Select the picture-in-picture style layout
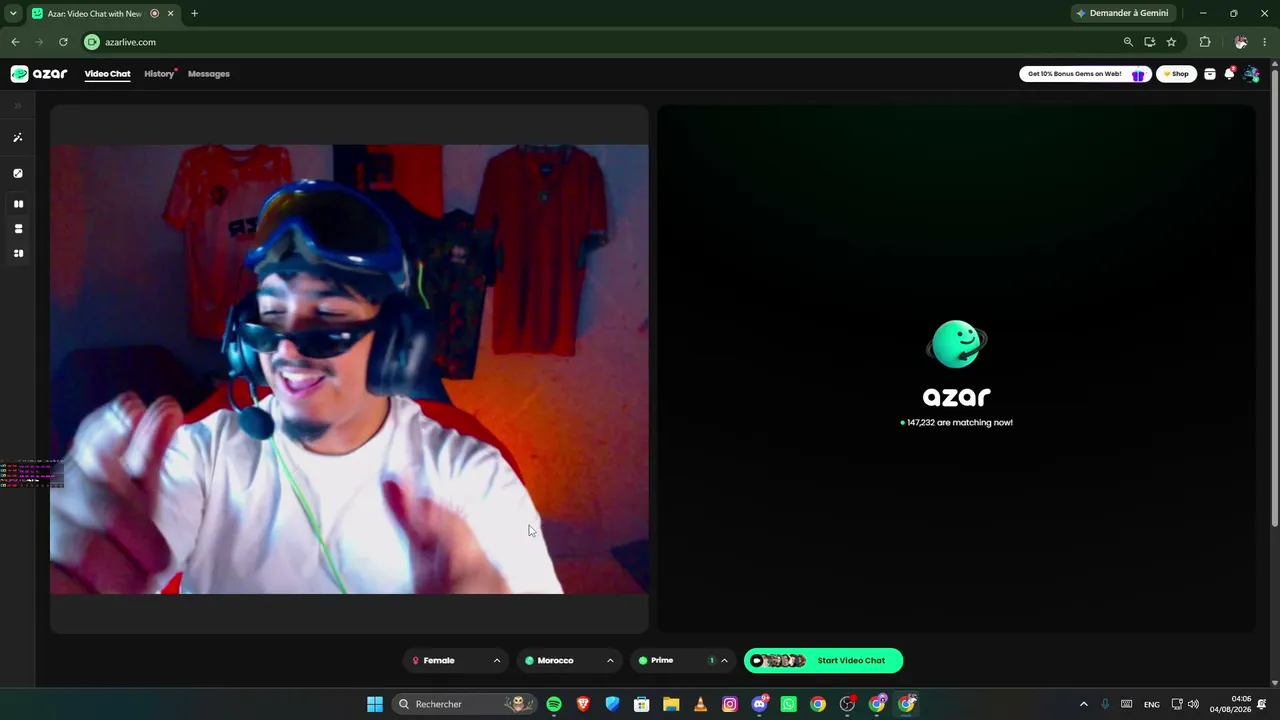Screen dimensions: 1280x720 point(18,254)
